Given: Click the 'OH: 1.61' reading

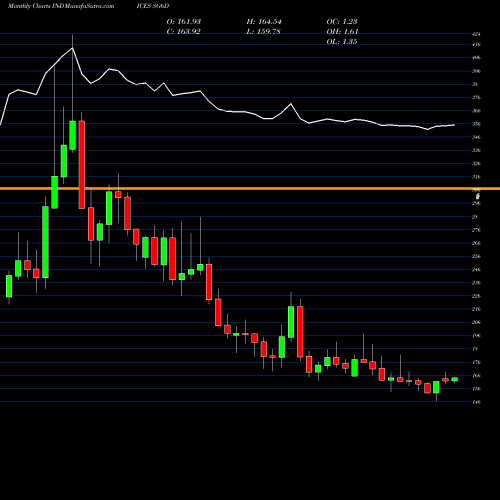Looking at the screenshot, I should pos(342,32).
